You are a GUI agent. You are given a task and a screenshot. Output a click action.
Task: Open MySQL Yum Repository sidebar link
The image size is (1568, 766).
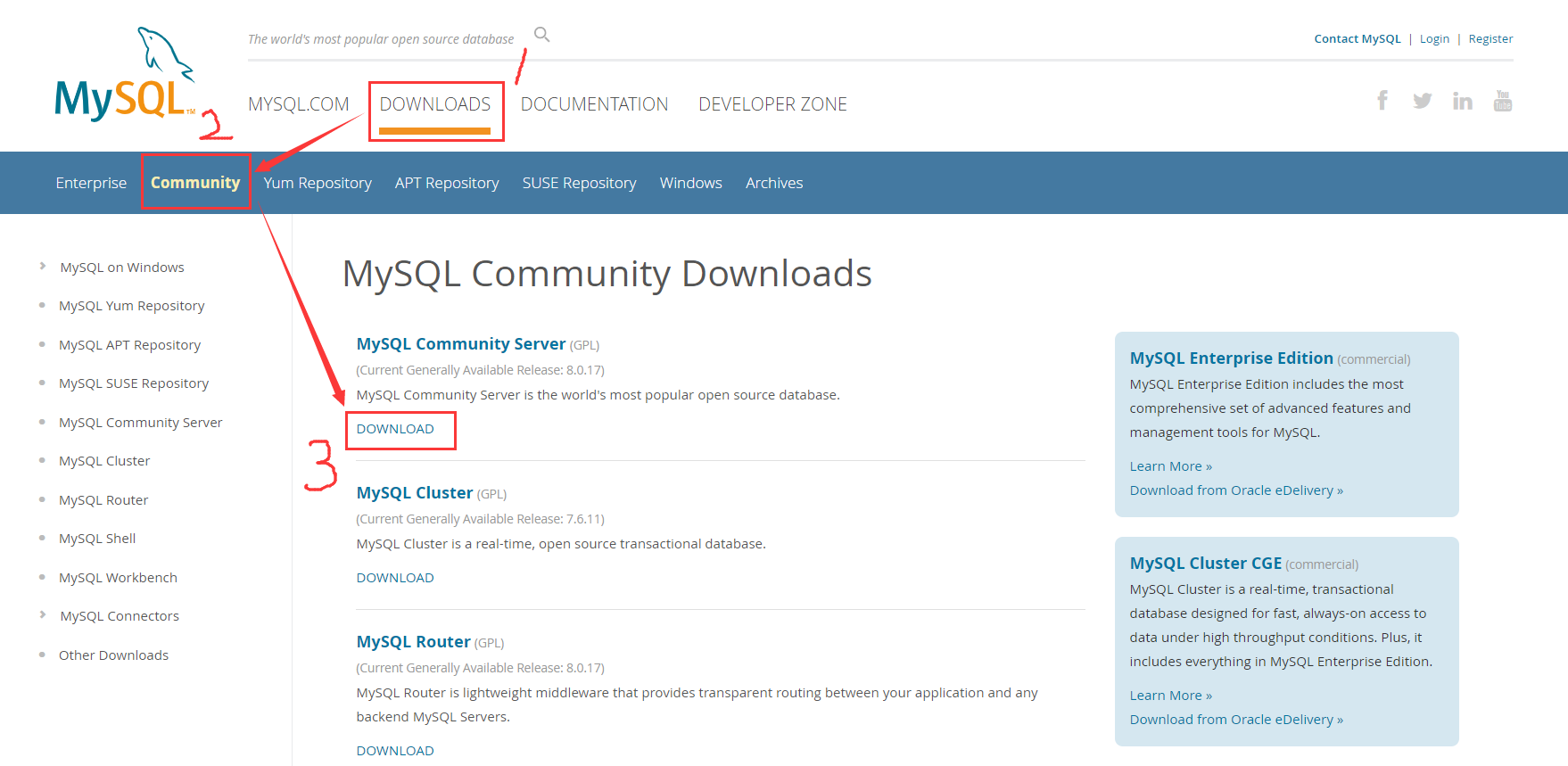point(132,306)
